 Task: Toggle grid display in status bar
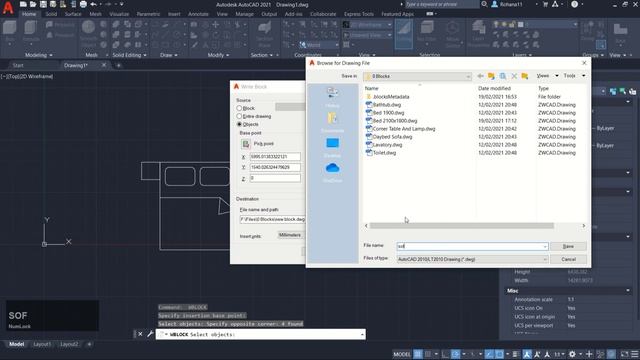(418, 354)
